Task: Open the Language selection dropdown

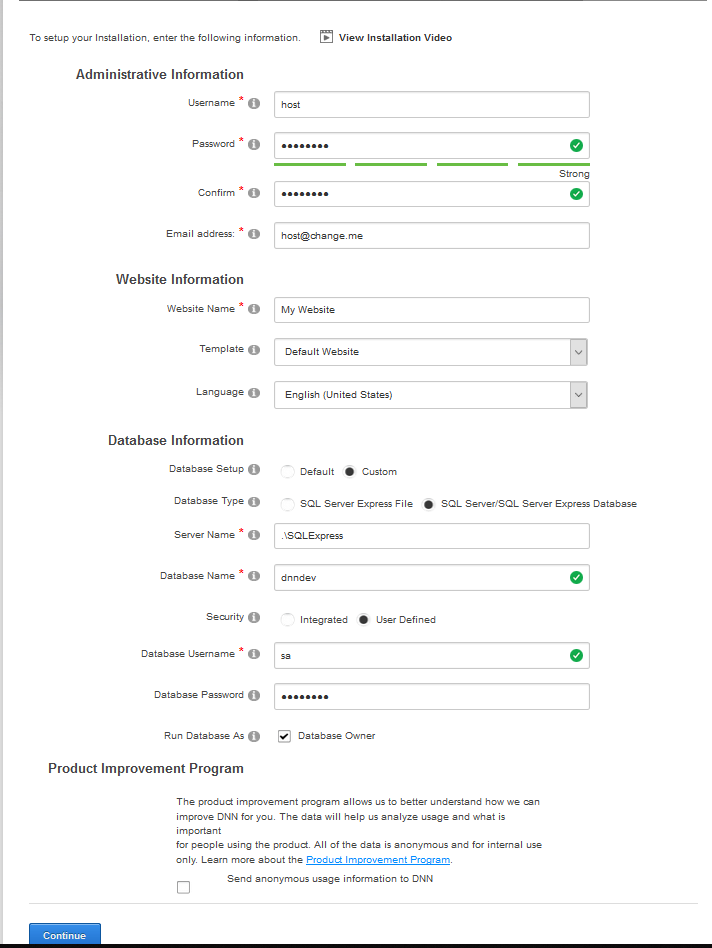Action: coord(578,394)
